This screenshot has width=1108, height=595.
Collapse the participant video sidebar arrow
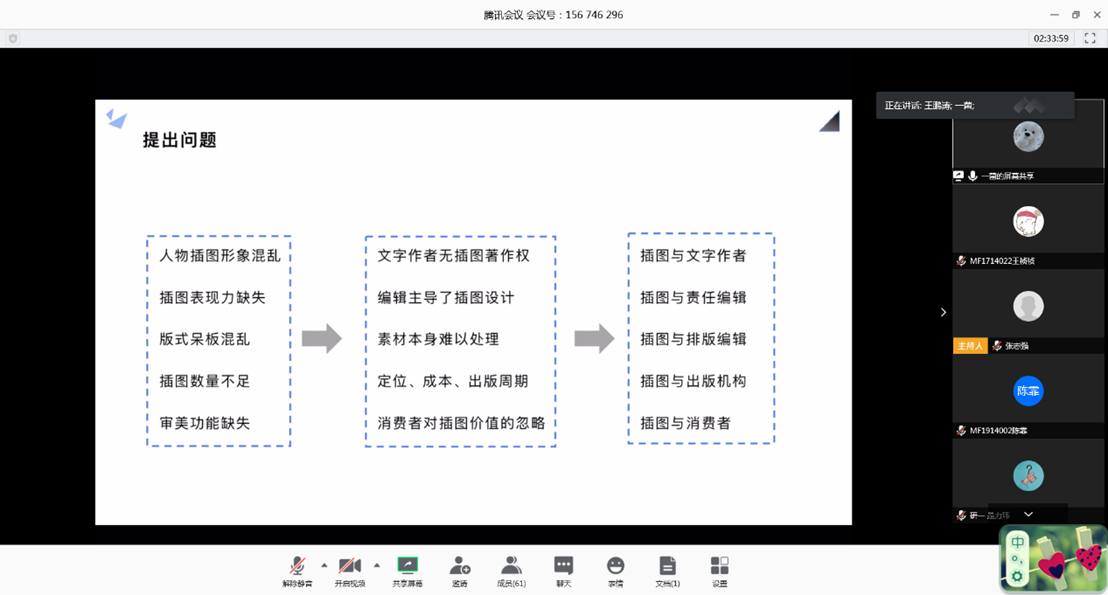pos(943,312)
